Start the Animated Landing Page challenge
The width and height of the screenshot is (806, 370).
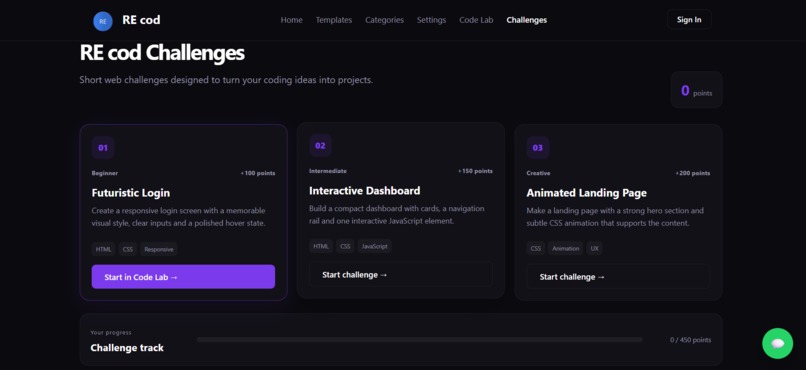(618, 276)
